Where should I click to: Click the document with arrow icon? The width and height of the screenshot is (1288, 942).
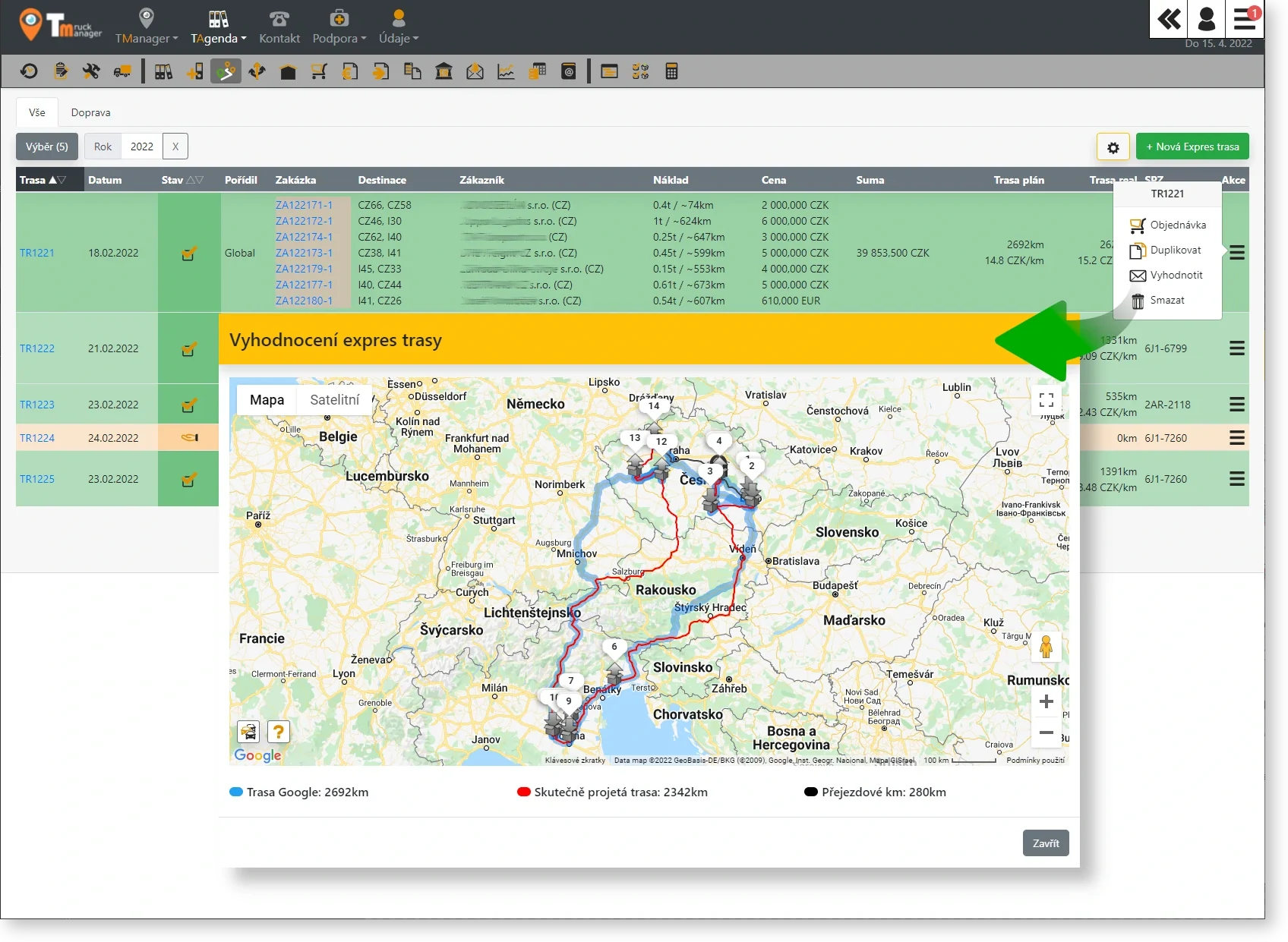point(381,71)
